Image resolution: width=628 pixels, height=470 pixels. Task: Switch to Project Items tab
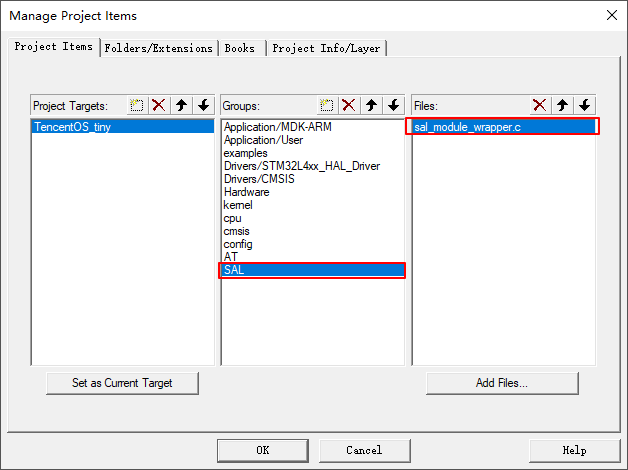point(54,47)
